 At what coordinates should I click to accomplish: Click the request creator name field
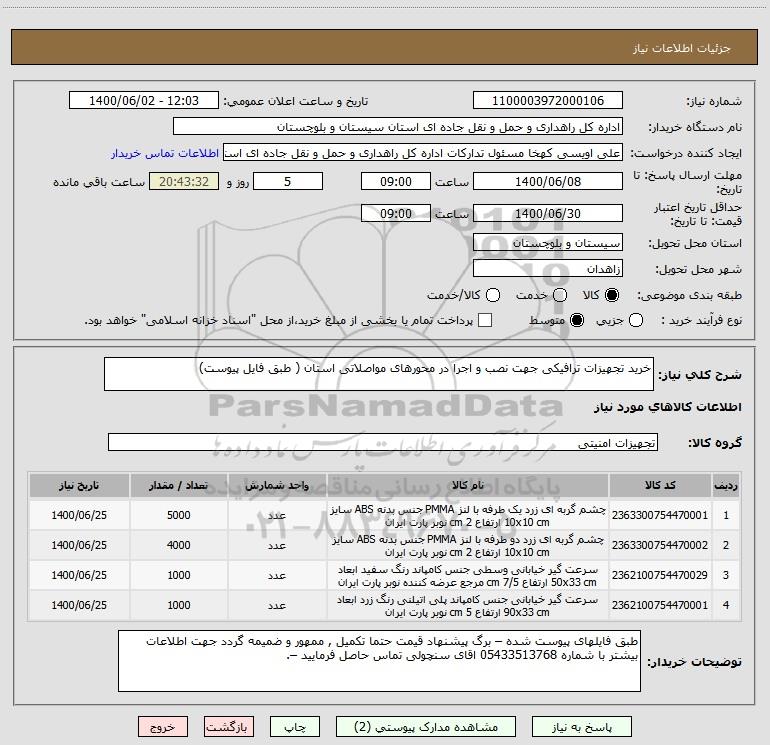coord(423,153)
